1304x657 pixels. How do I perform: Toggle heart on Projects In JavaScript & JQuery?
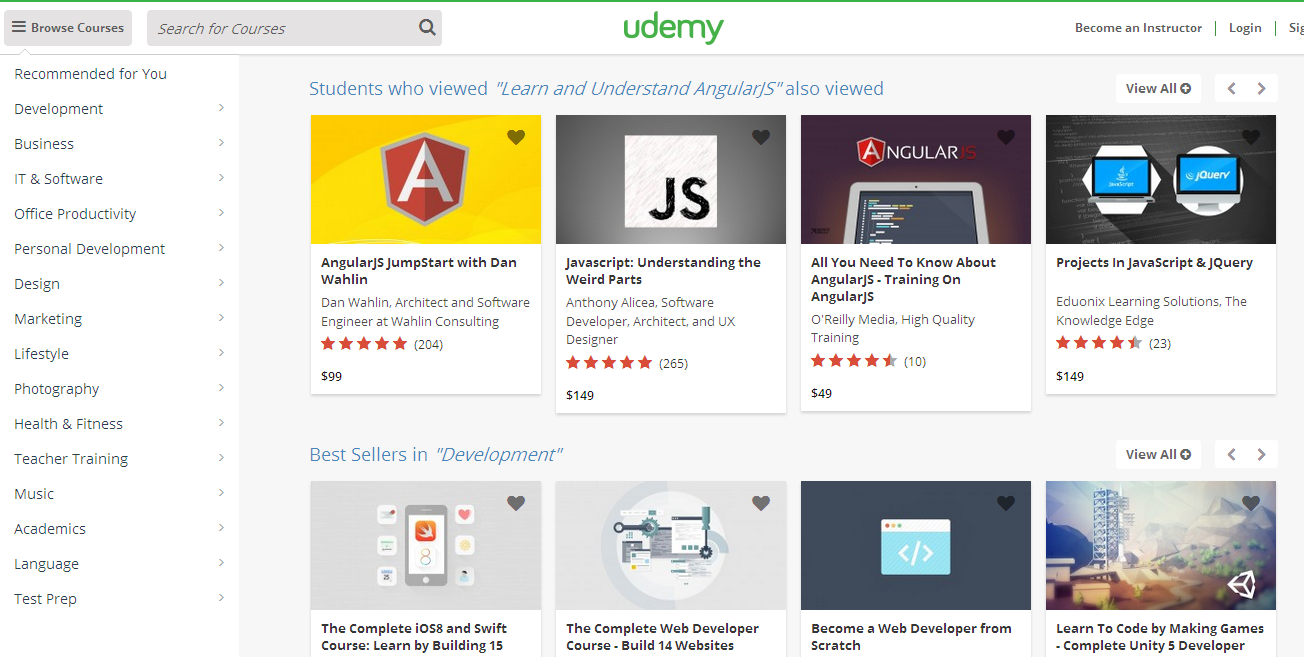[1251, 137]
